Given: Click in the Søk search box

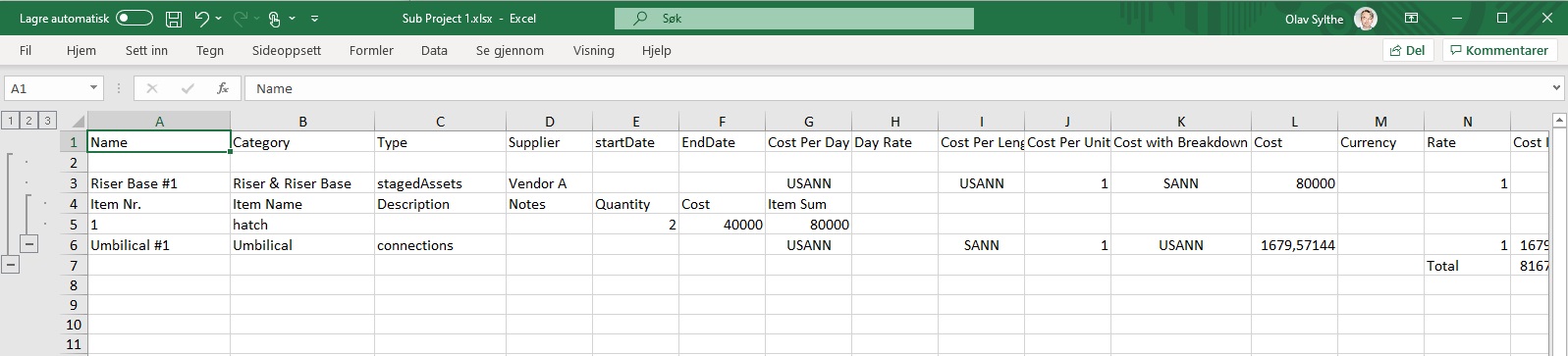Looking at the screenshot, I should 794,18.
